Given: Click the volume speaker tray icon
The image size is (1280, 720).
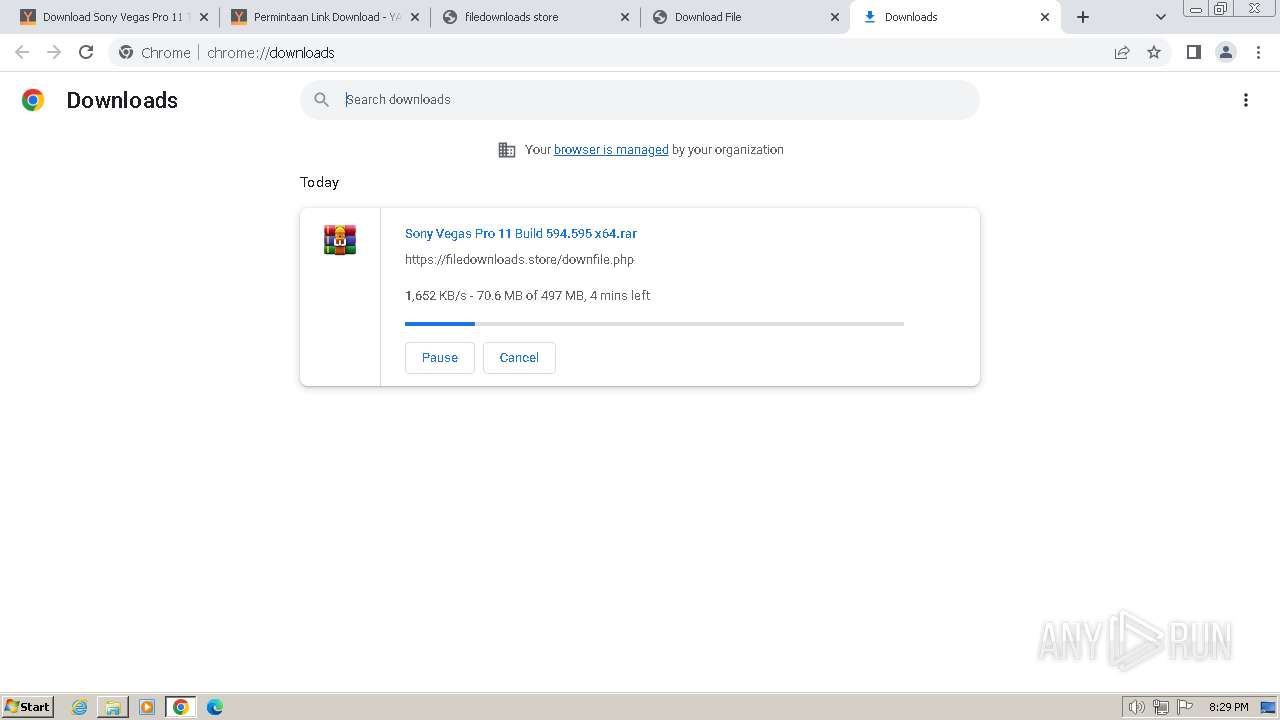Looking at the screenshot, I should [x=1137, y=707].
